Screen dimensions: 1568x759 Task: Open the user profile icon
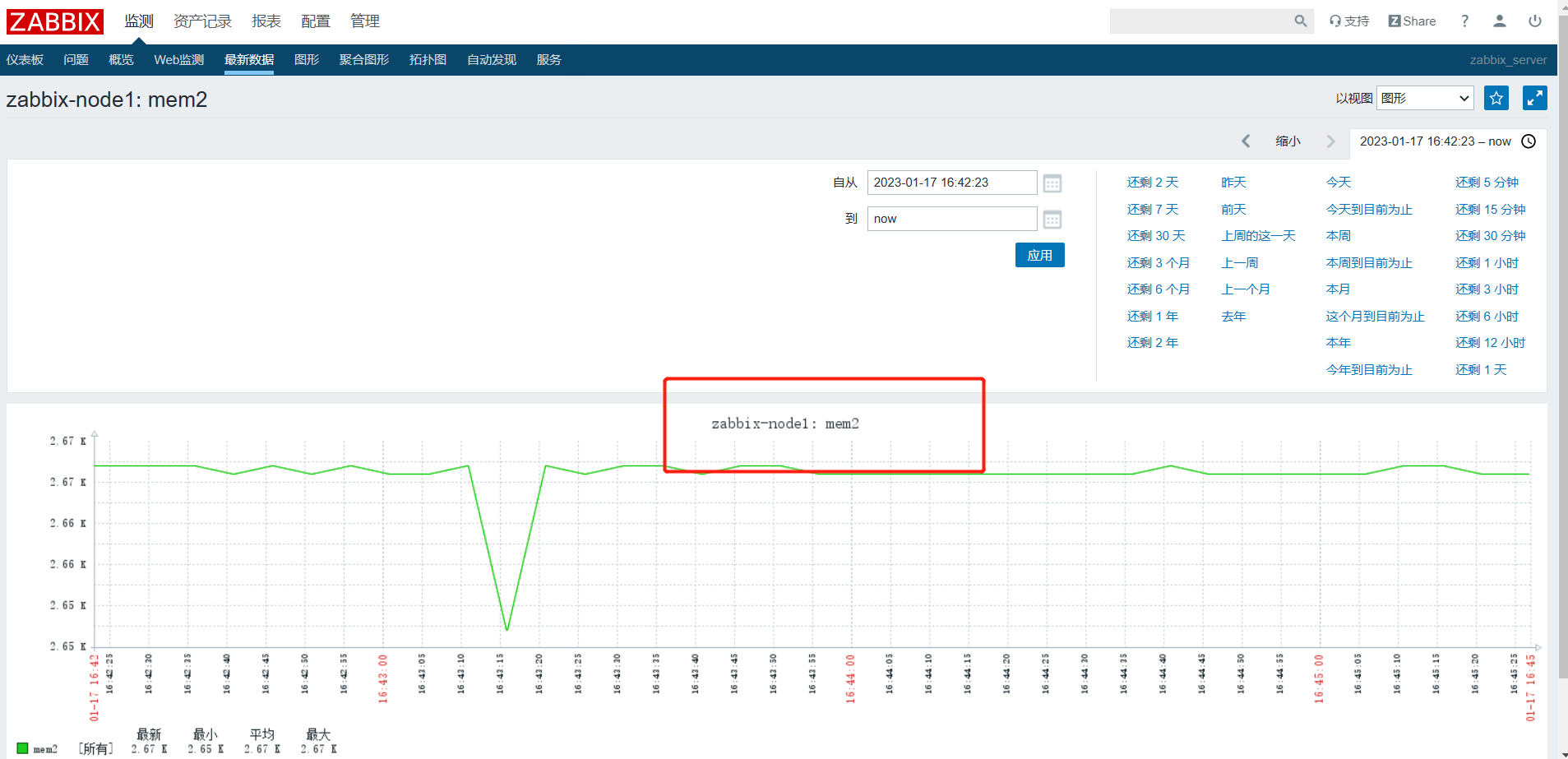(1500, 21)
